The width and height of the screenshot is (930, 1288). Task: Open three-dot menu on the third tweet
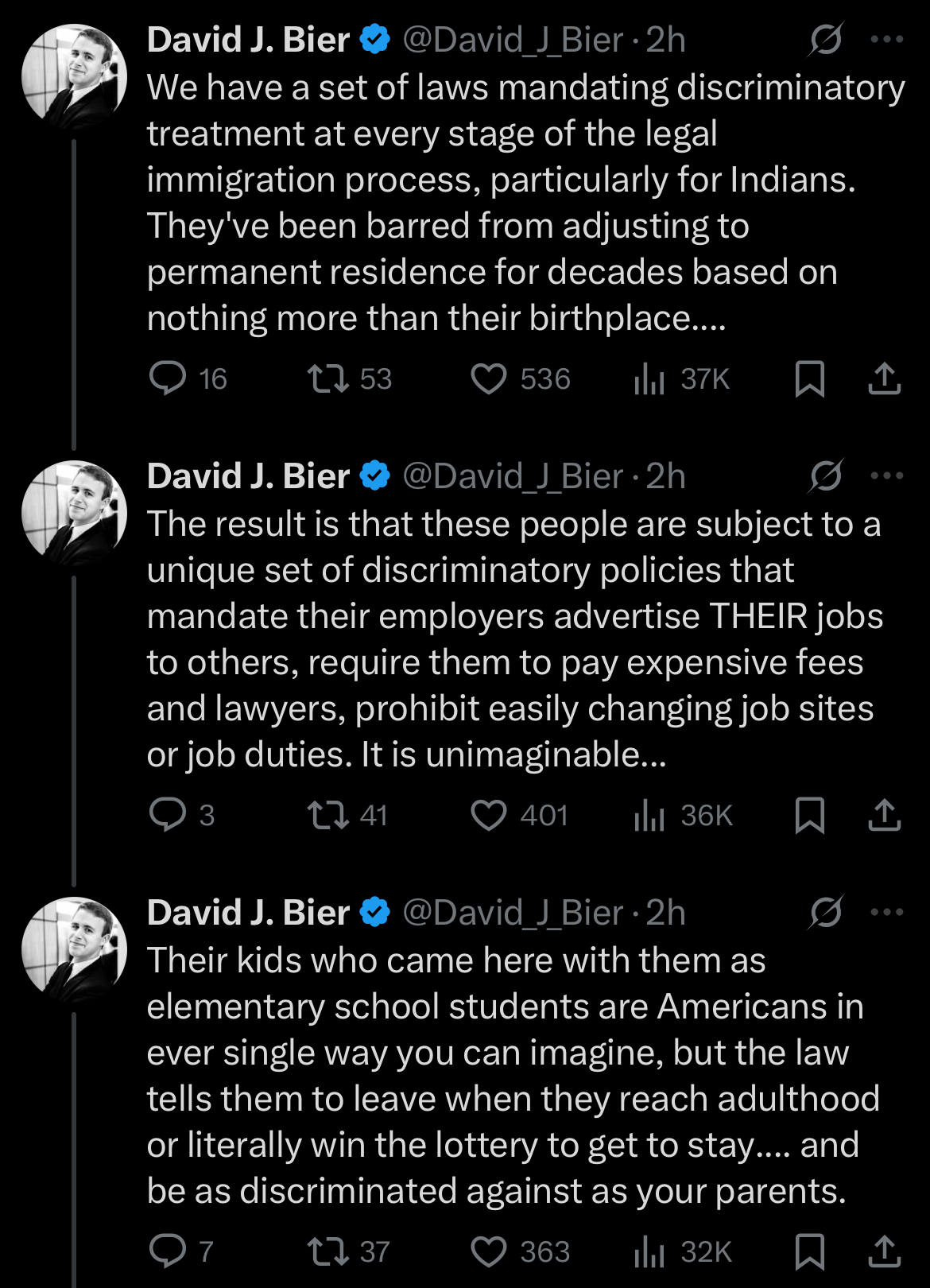(x=887, y=912)
